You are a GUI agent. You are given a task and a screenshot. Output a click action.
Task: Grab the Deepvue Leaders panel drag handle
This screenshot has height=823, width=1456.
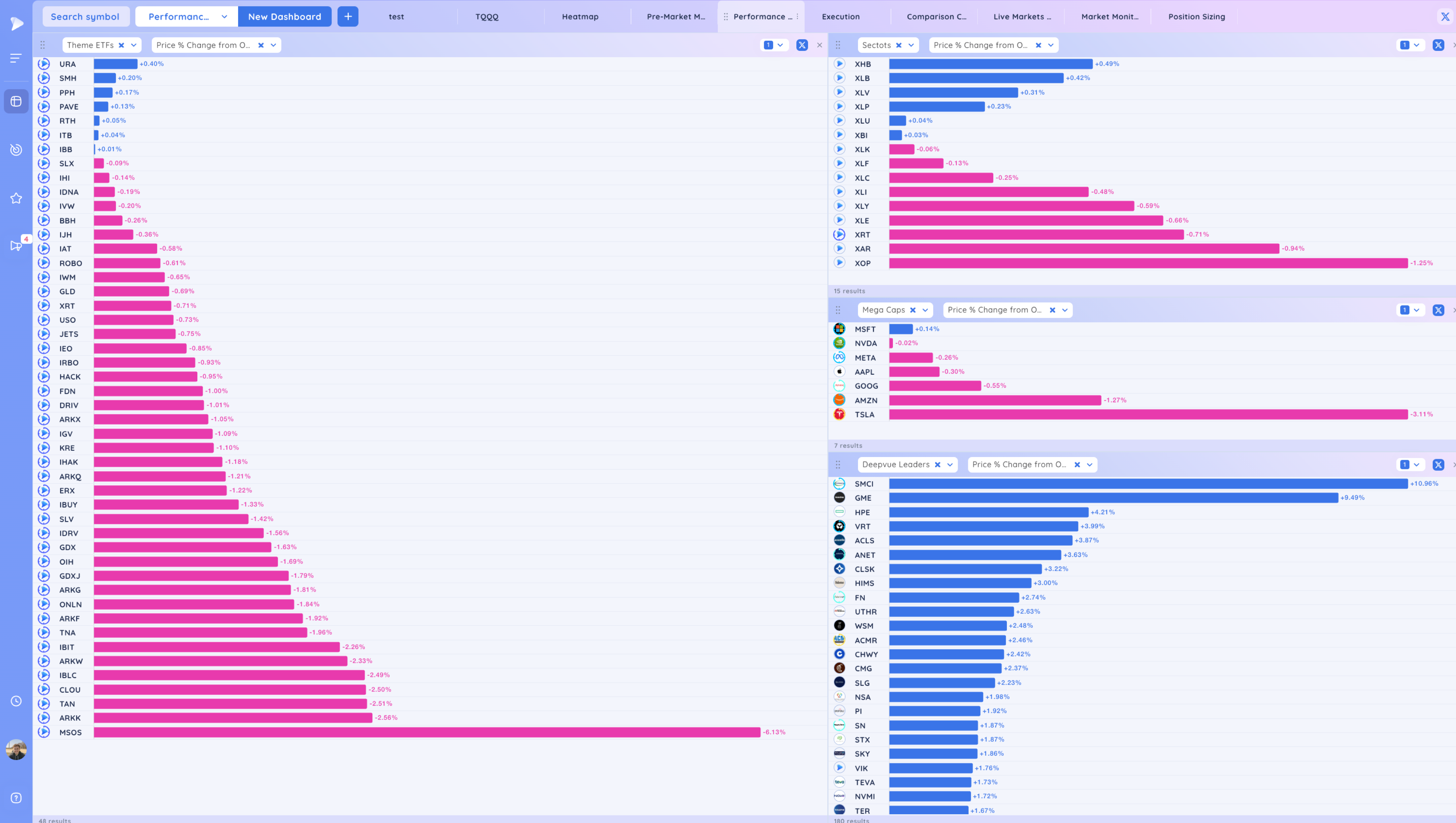[838, 465]
